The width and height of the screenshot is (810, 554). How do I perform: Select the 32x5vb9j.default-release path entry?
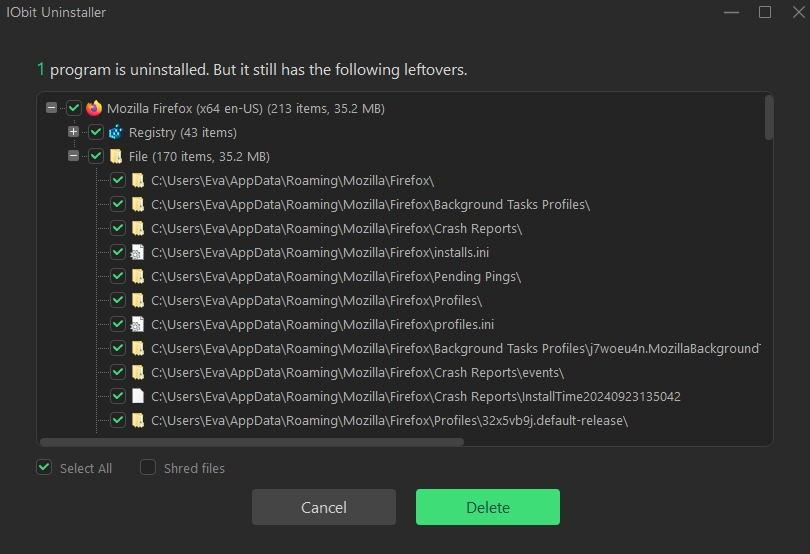(x=390, y=421)
